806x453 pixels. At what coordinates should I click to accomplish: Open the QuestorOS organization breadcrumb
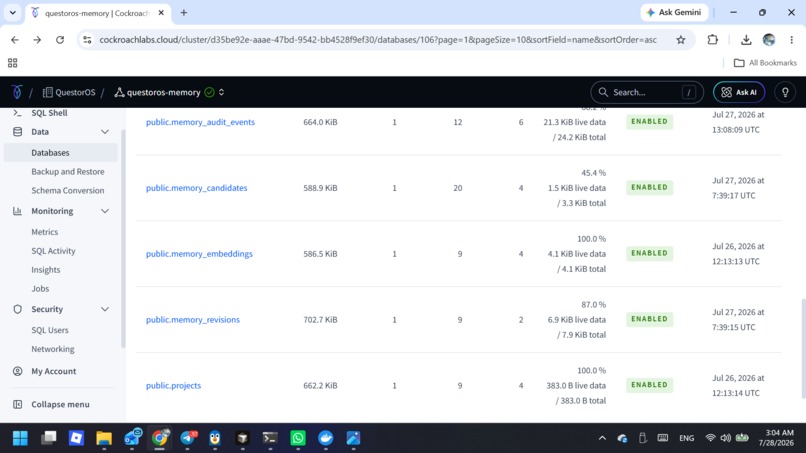coord(69,92)
